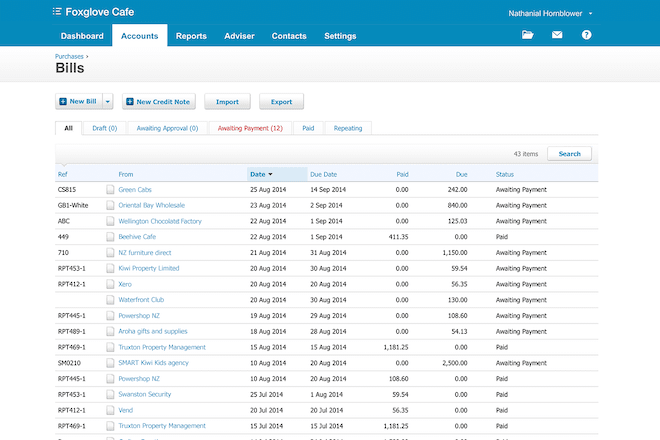Click the CS815 reference cell
The image size is (660, 440).
click(67, 189)
